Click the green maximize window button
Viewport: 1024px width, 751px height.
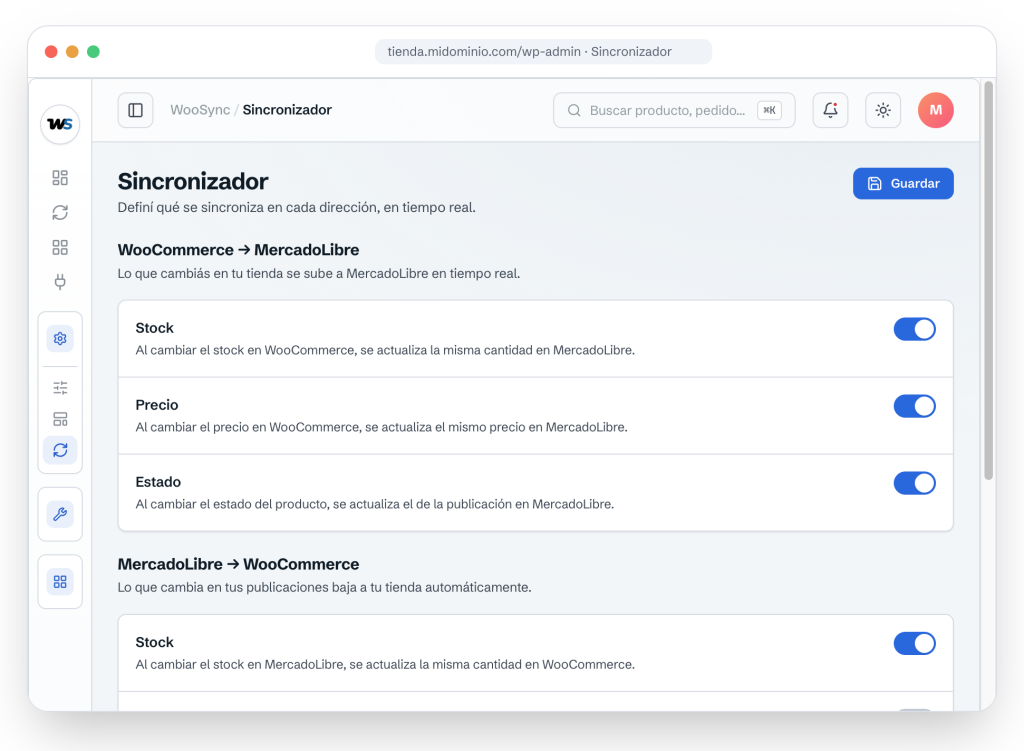pos(93,52)
